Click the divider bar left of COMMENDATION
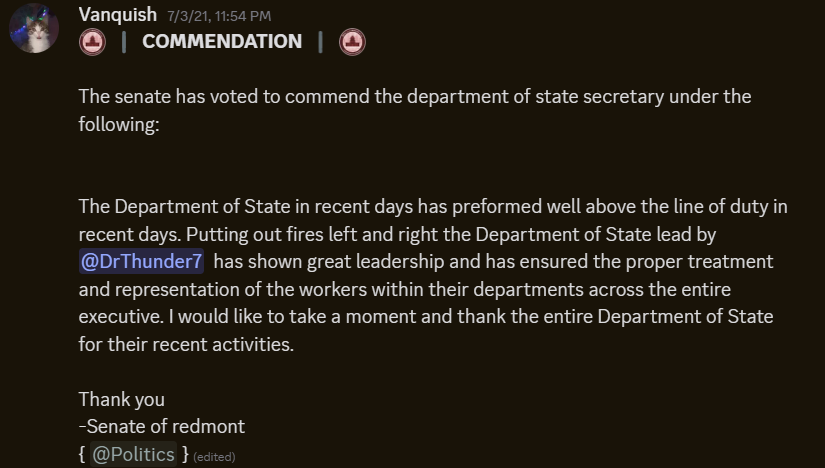 click(124, 42)
